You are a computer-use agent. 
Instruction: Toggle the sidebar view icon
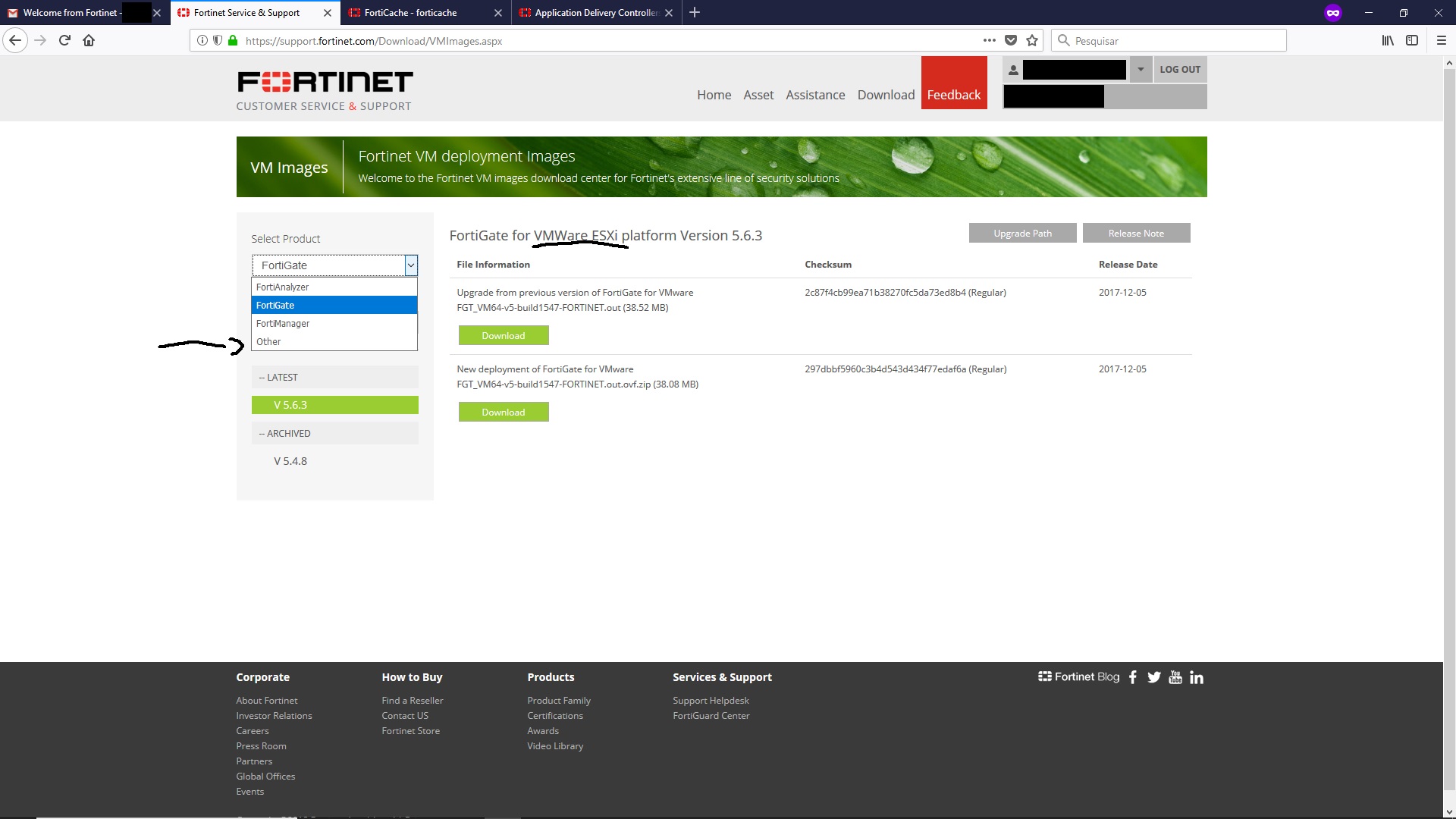1412,41
